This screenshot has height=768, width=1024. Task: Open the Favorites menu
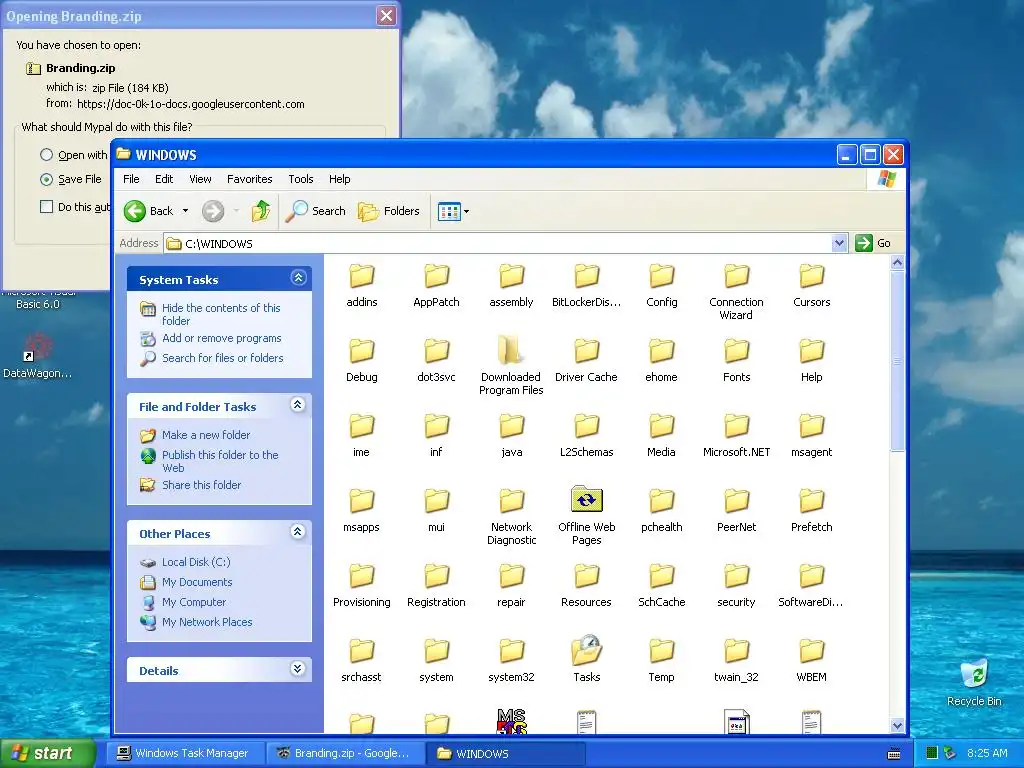tap(249, 179)
